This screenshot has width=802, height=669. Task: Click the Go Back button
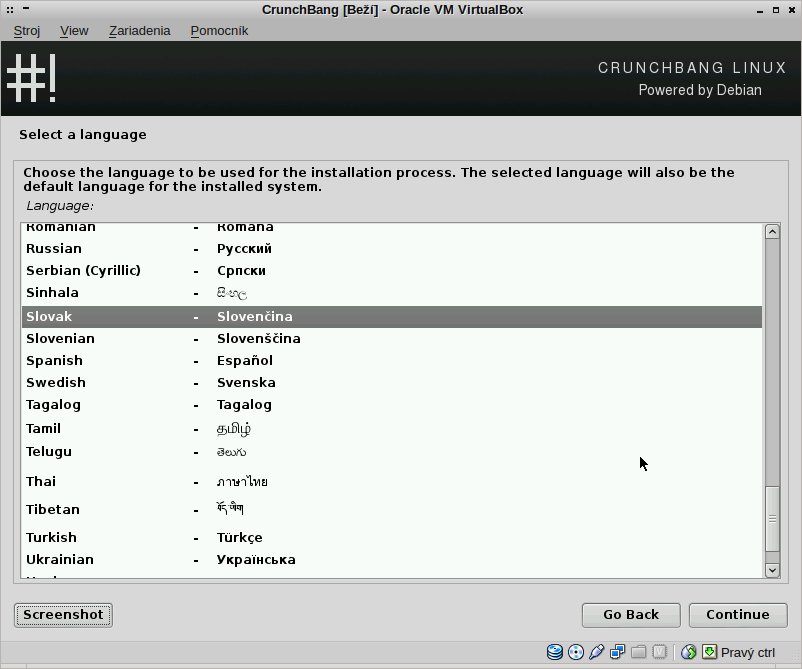point(631,615)
